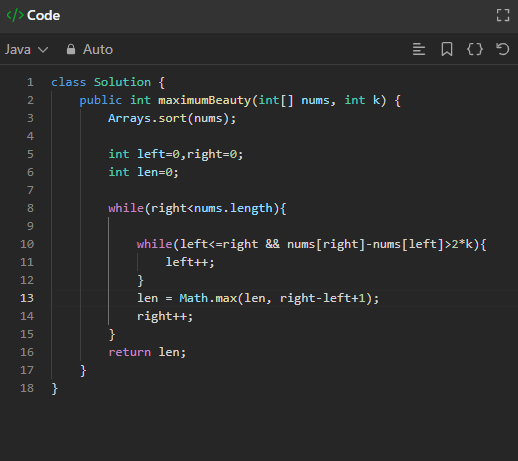Click the 'public' keyword
The image size is (518, 461).
(x=101, y=100)
